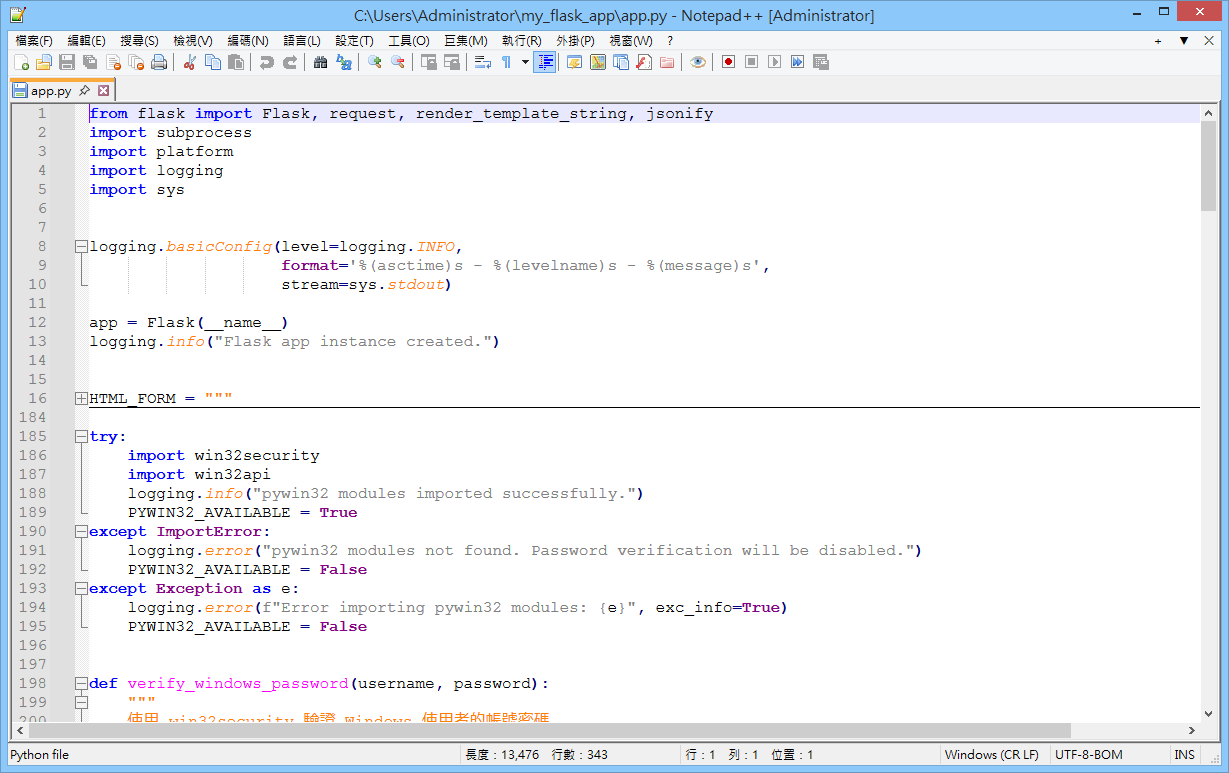Click the Windows (CR LF) status bar field
1229x773 pixels.
pos(991,755)
